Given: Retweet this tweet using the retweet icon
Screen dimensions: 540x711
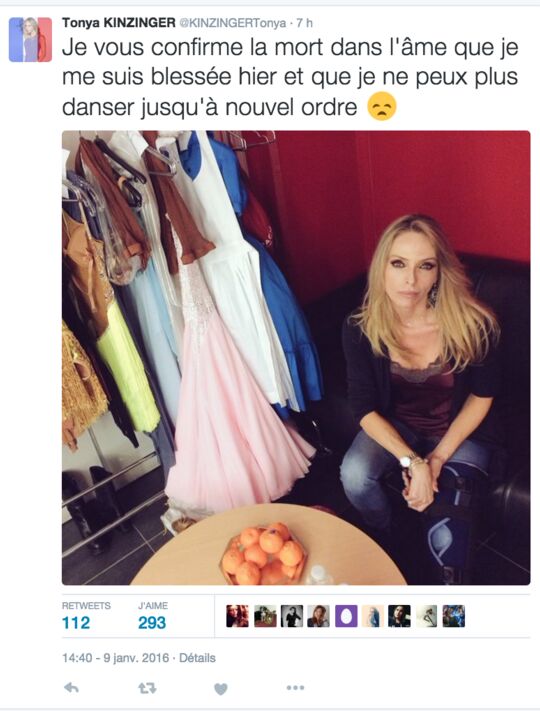Looking at the screenshot, I should click(x=147, y=688).
